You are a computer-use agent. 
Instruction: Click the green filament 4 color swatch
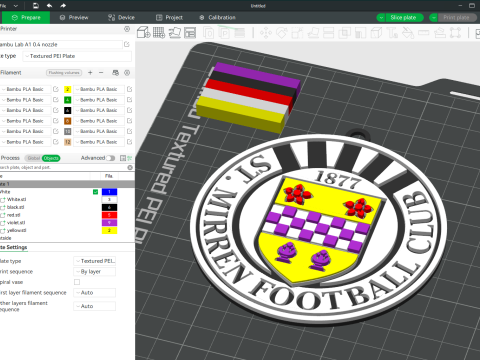[67, 100]
